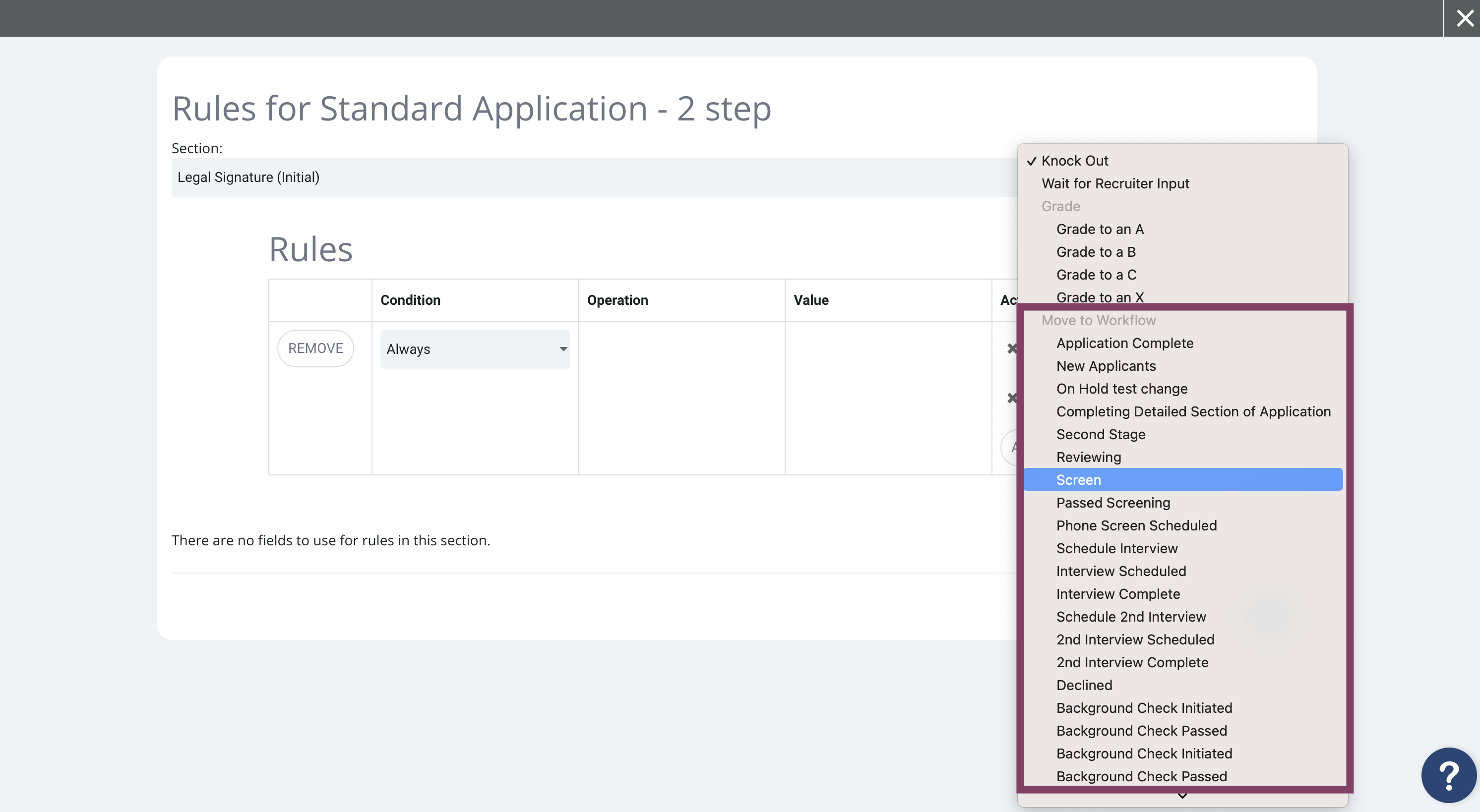Pick On Hold test change

tap(1183, 389)
